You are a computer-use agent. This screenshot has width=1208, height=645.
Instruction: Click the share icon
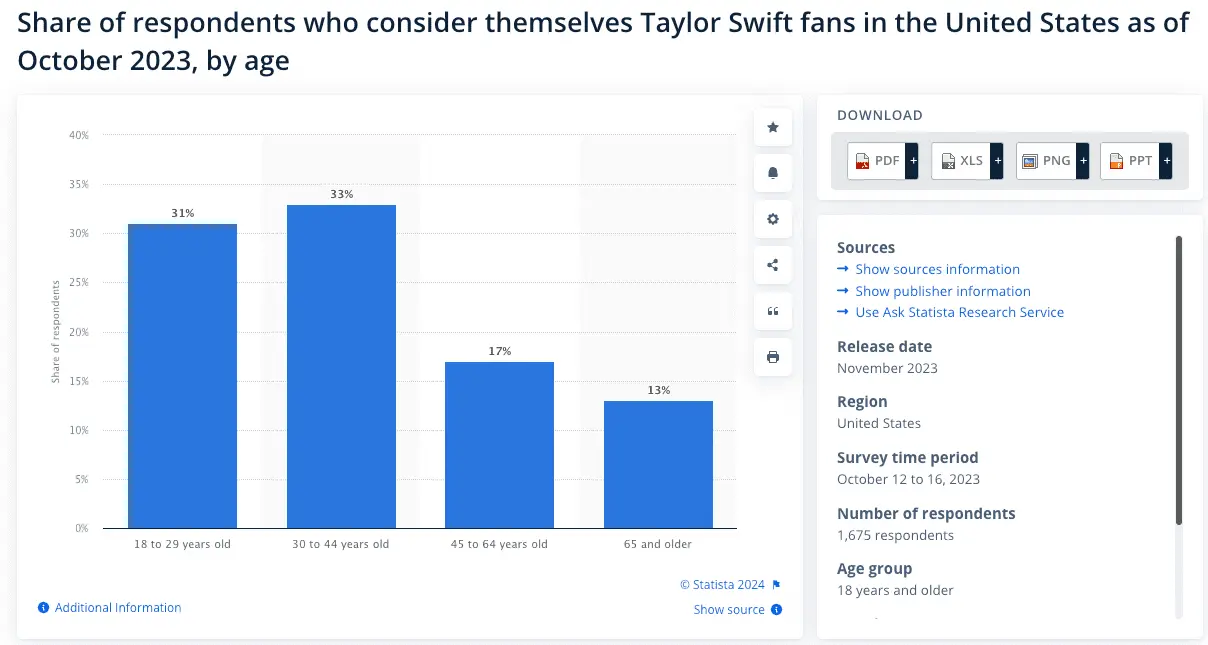(772, 265)
